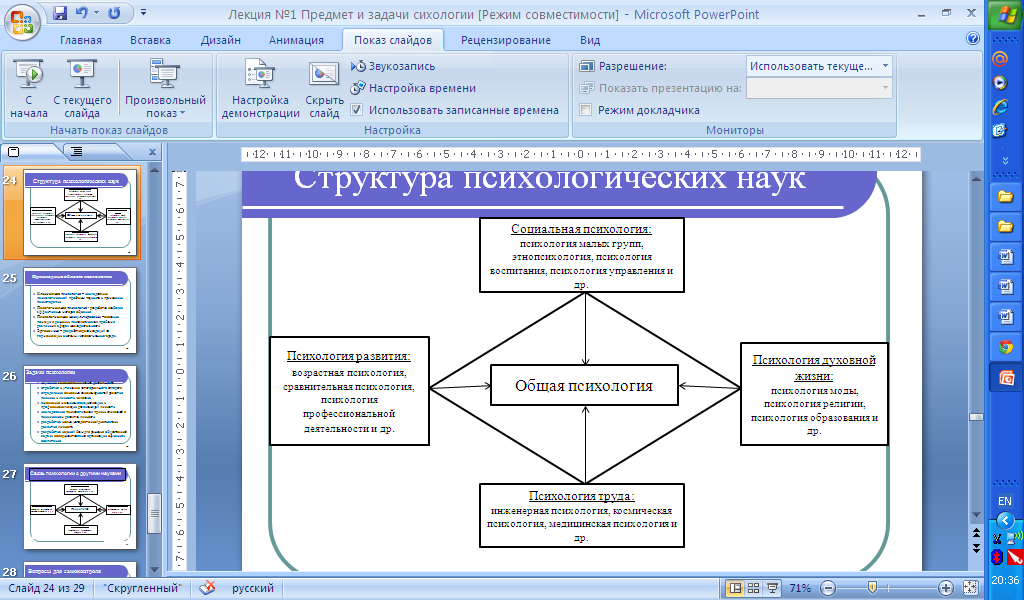1024x600 pixels.
Task: Start slideshow from the beginning (С начала)
Action: click(29, 89)
